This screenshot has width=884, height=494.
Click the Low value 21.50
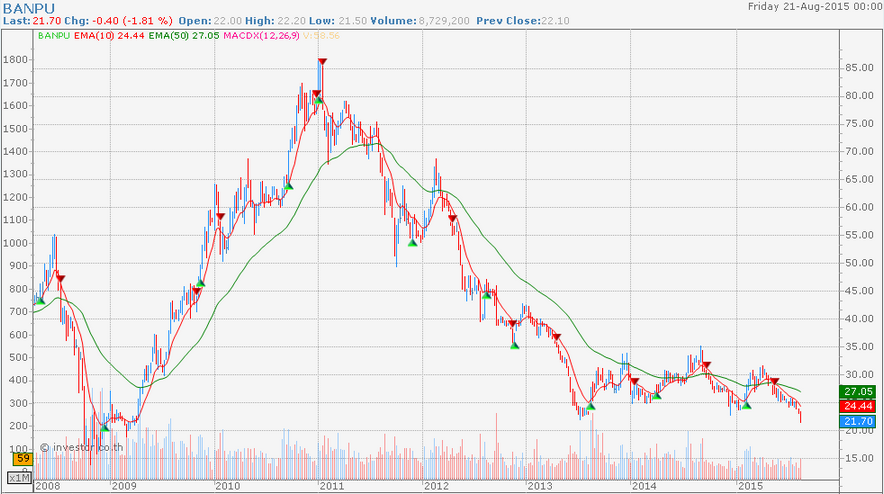pyautogui.click(x=352, y=21)
